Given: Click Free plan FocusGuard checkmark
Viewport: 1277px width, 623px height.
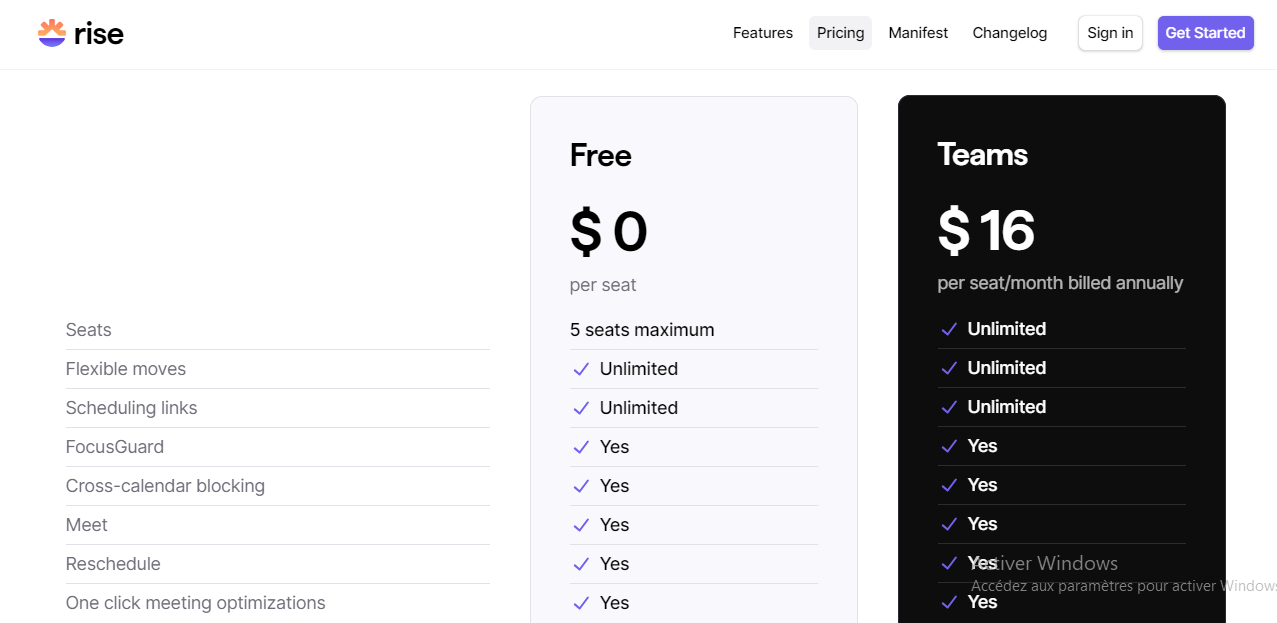Looking at the screenshot, I should point(581,447).
